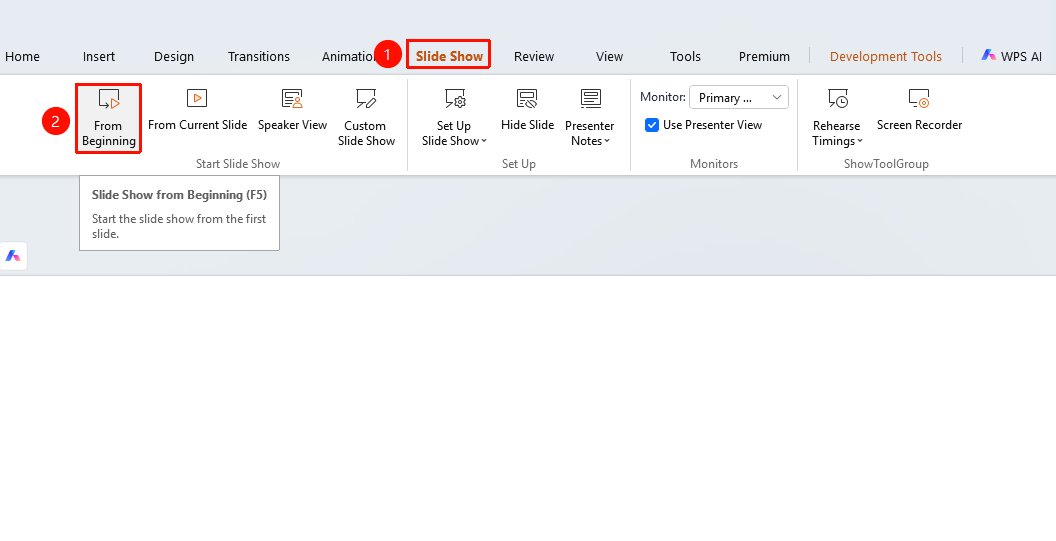
Task: Open the View tab
Action: tap(609, 57)
